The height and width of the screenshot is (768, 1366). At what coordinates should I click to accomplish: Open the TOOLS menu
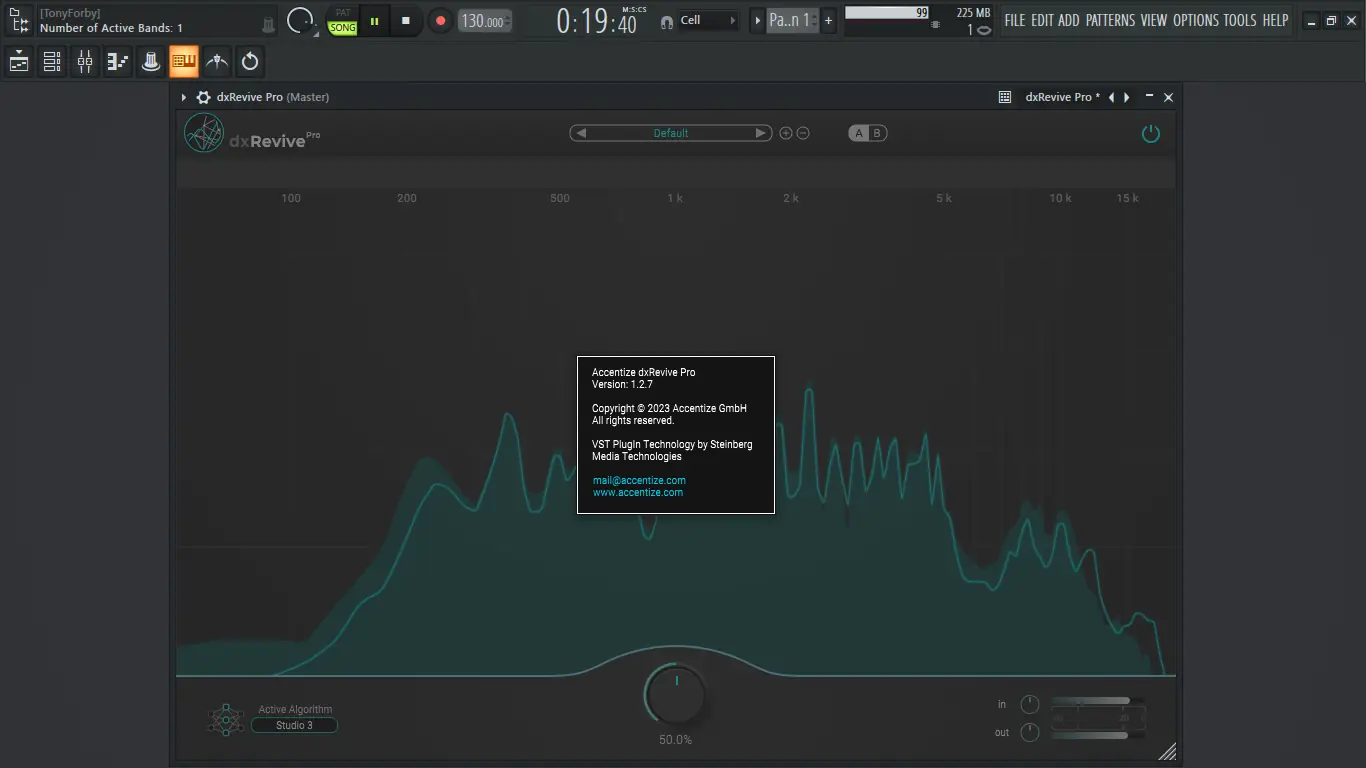point(1240,20)
